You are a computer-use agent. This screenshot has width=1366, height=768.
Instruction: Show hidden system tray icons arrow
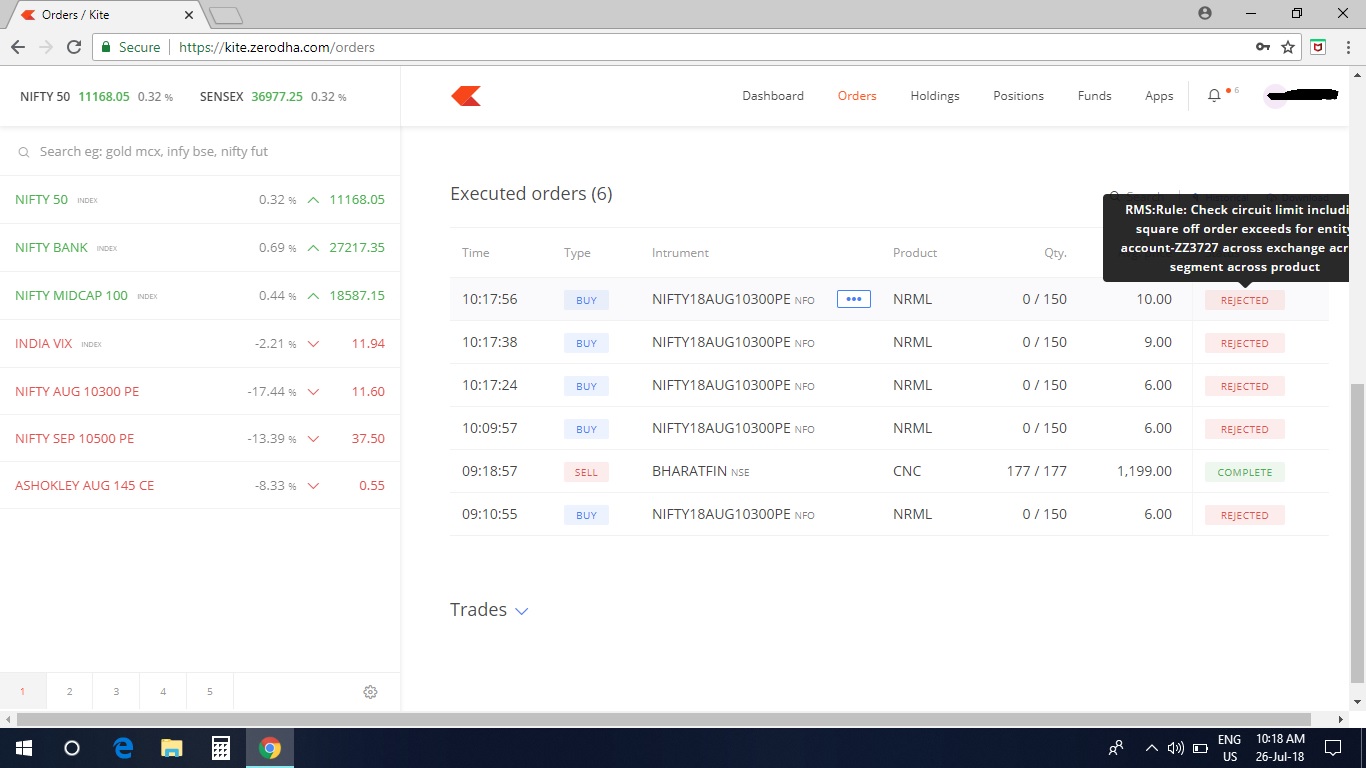tap(1151, 748)
